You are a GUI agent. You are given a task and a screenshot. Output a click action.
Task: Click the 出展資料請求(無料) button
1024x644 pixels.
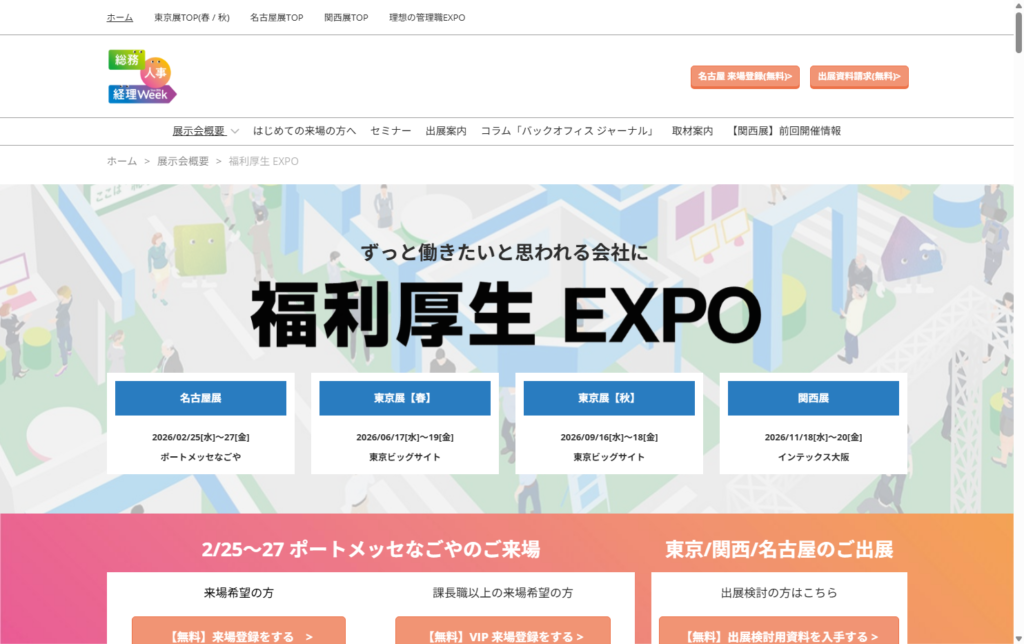(x=859, y=76)
